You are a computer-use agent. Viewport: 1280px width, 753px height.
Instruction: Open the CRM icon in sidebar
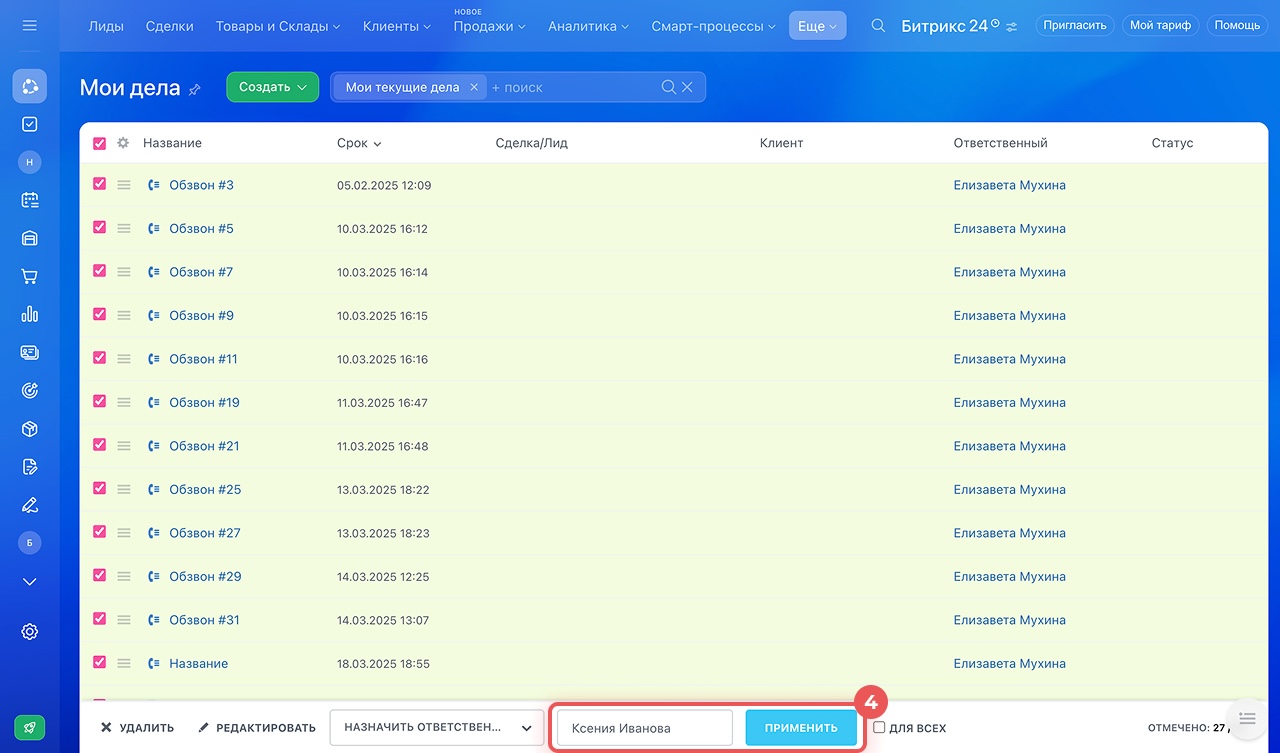[x=29, y=87]
